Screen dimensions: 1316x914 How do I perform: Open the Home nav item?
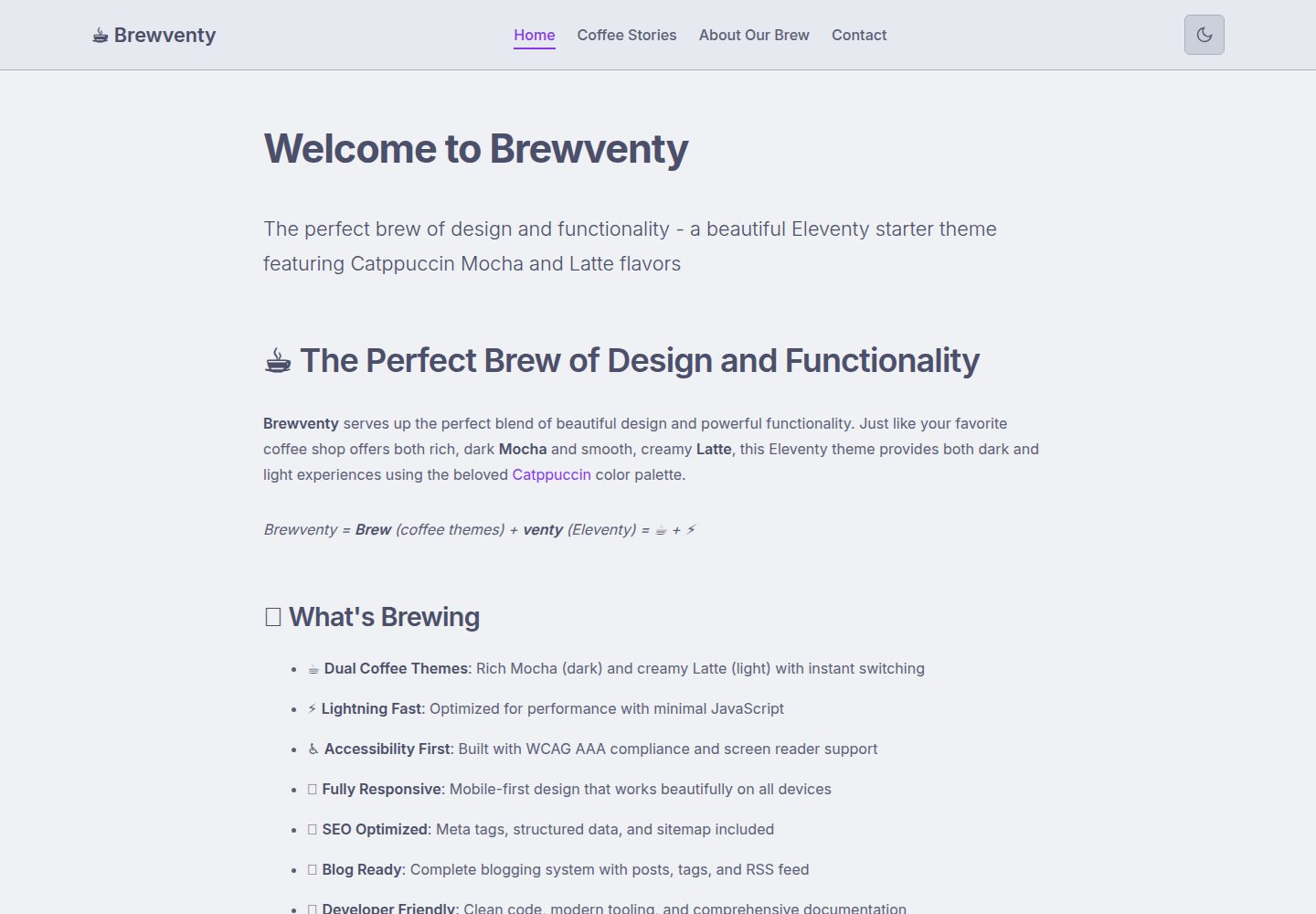[534, 35]
